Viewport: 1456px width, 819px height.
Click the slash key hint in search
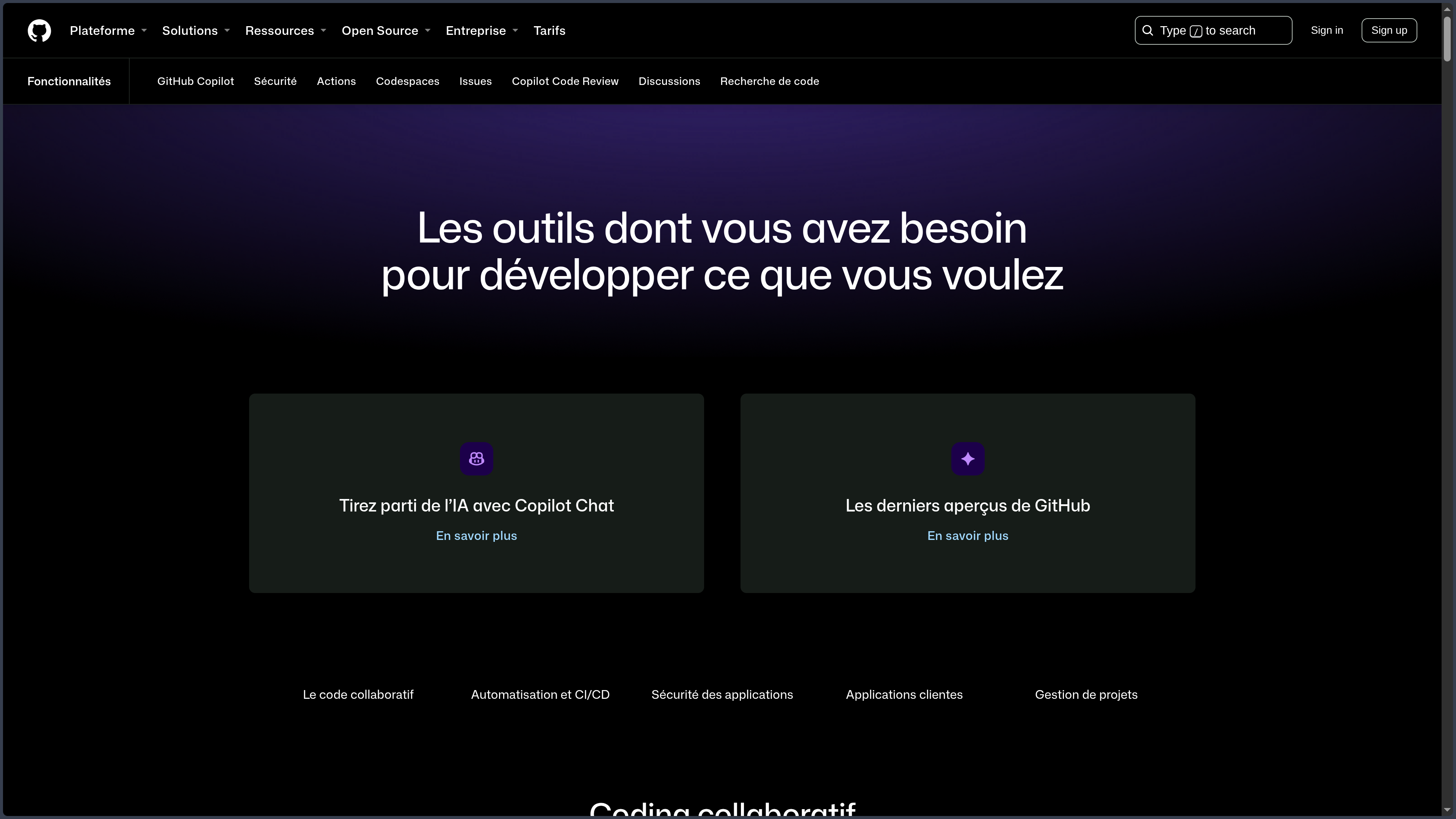[1196, 31]
